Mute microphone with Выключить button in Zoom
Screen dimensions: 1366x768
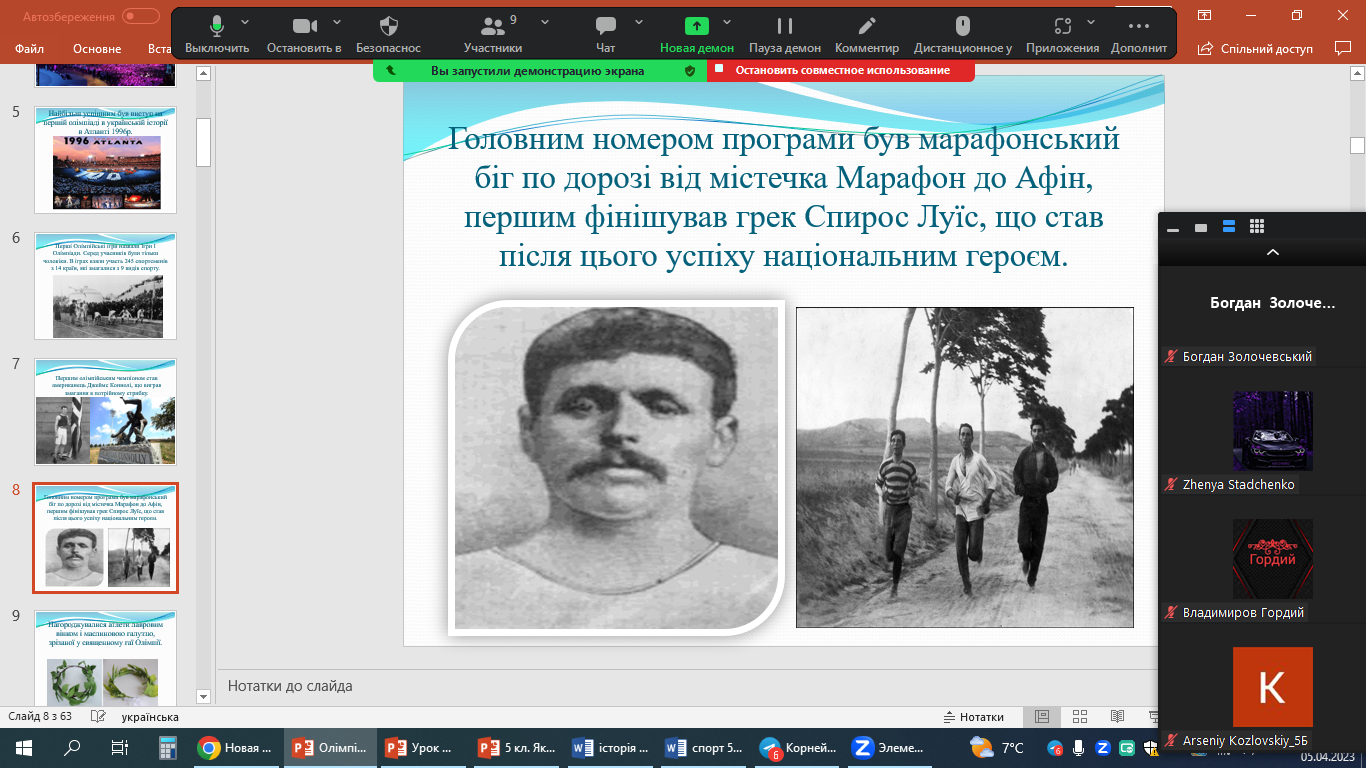pos(217,35)
